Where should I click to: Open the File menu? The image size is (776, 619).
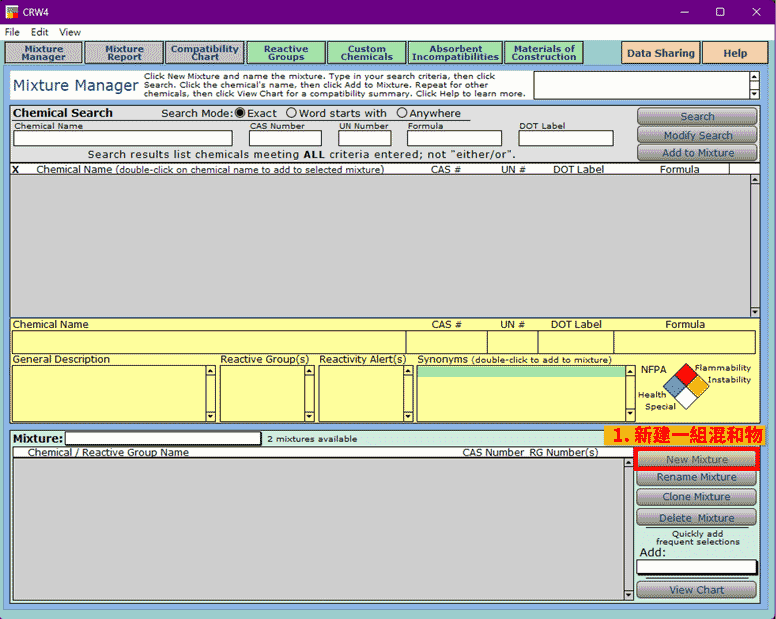point(12,32)
